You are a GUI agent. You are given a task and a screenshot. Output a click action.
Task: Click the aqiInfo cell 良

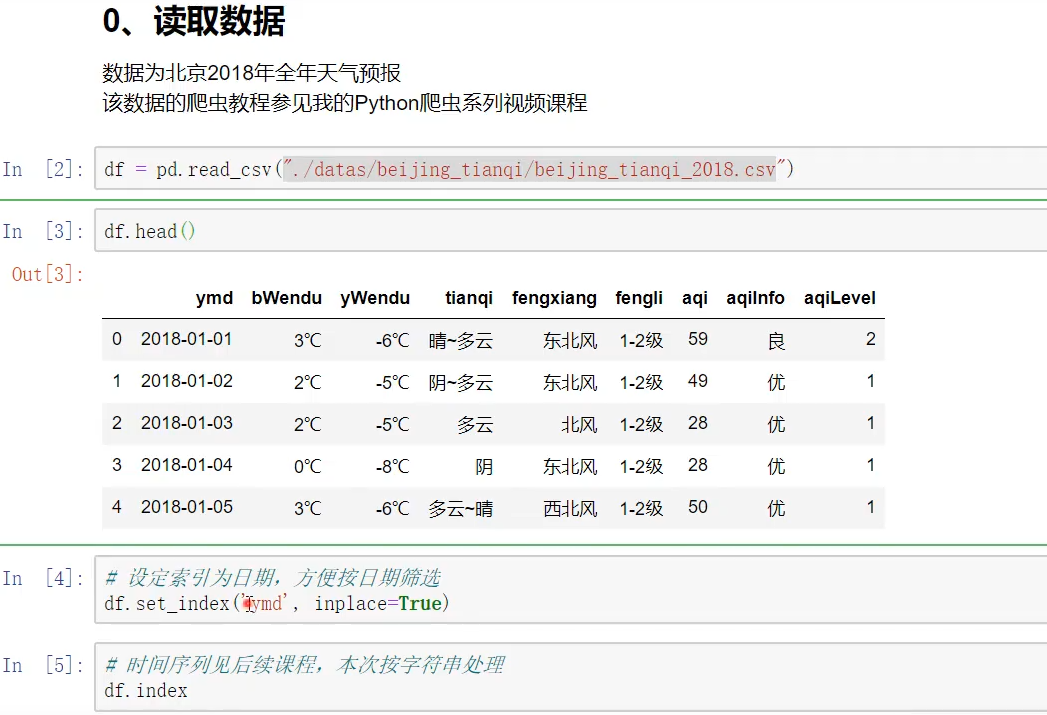[x=776, y=341]
